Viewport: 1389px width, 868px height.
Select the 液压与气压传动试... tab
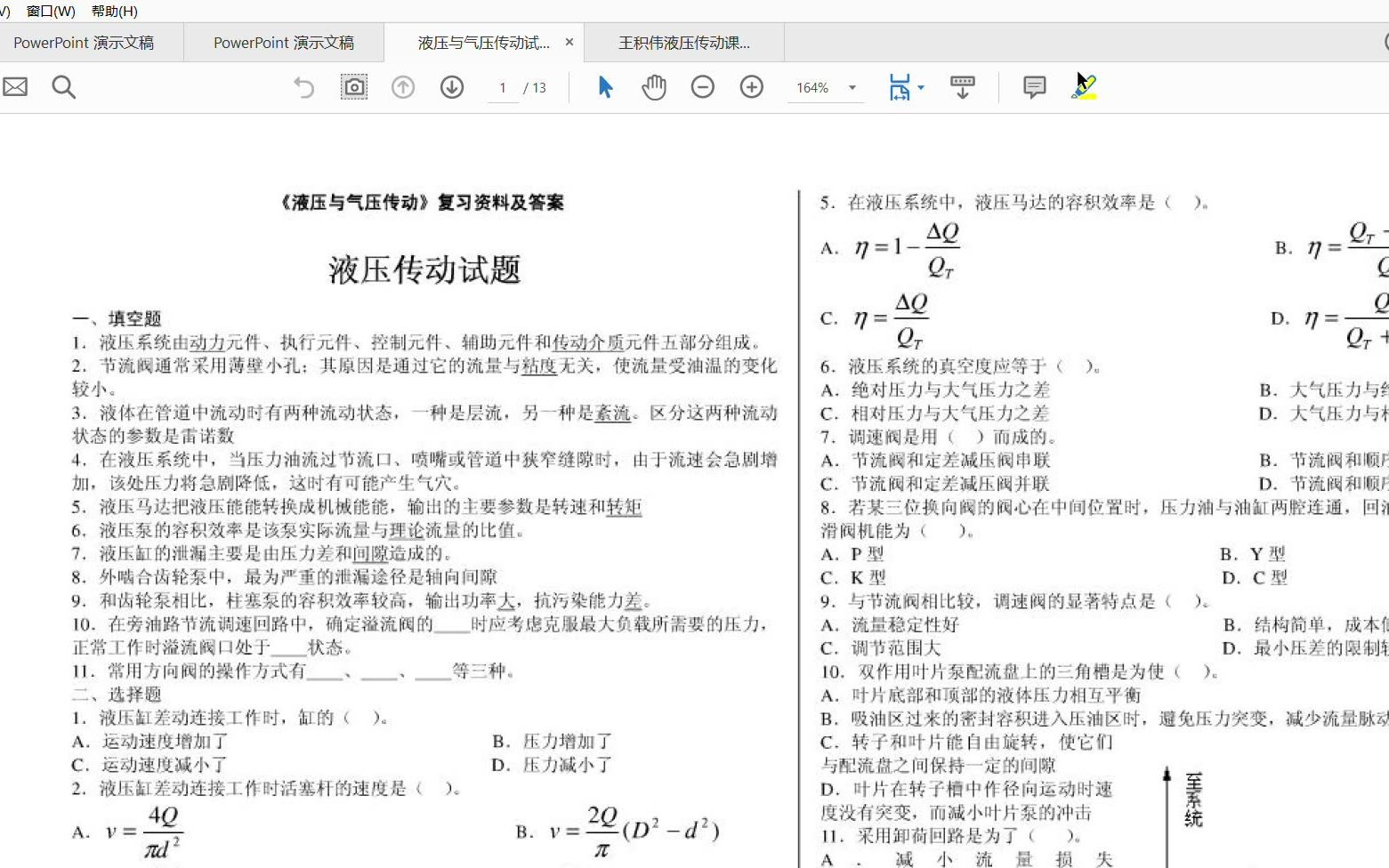click(x=484, y=43)
